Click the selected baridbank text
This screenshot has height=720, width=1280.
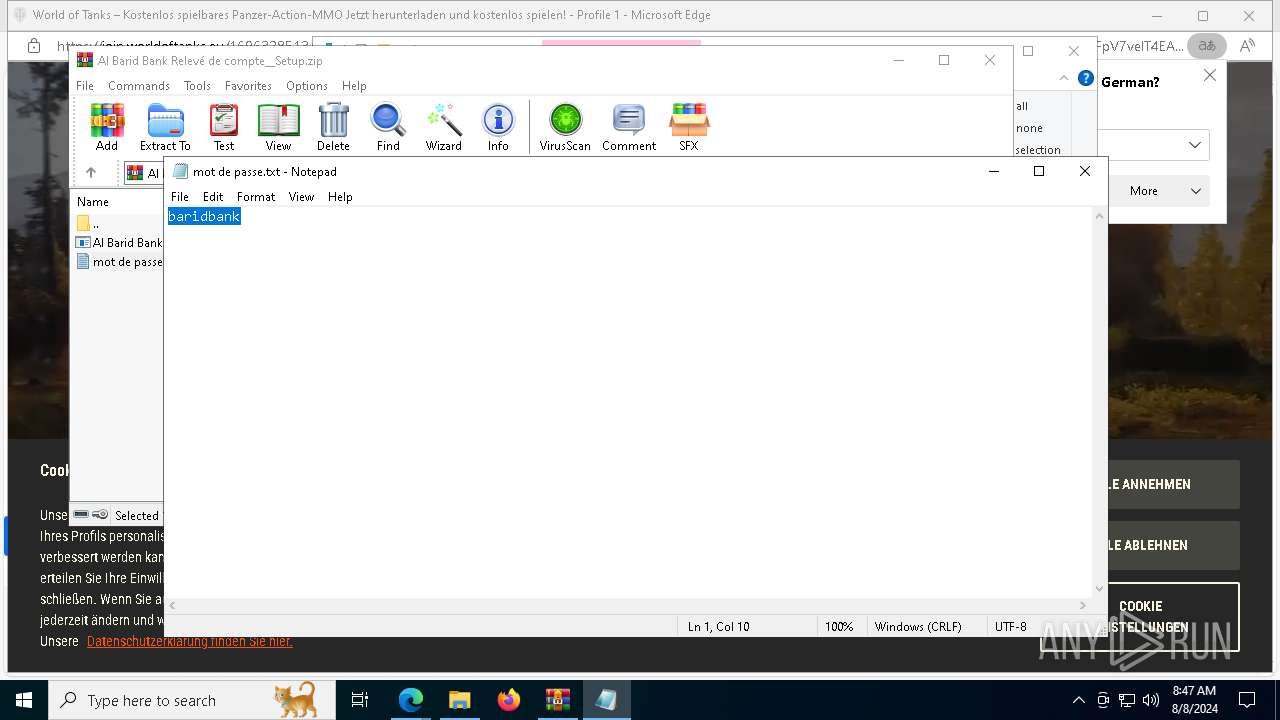[x=204, y=216]
